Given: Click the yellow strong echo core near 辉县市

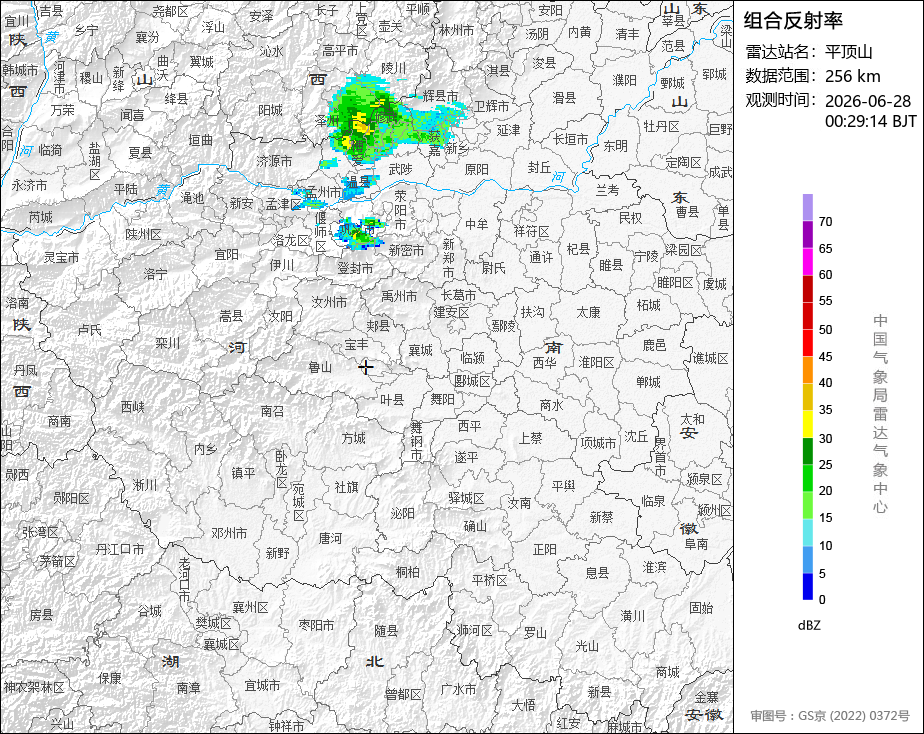Looking at the screenshot, I should [359, 124].
